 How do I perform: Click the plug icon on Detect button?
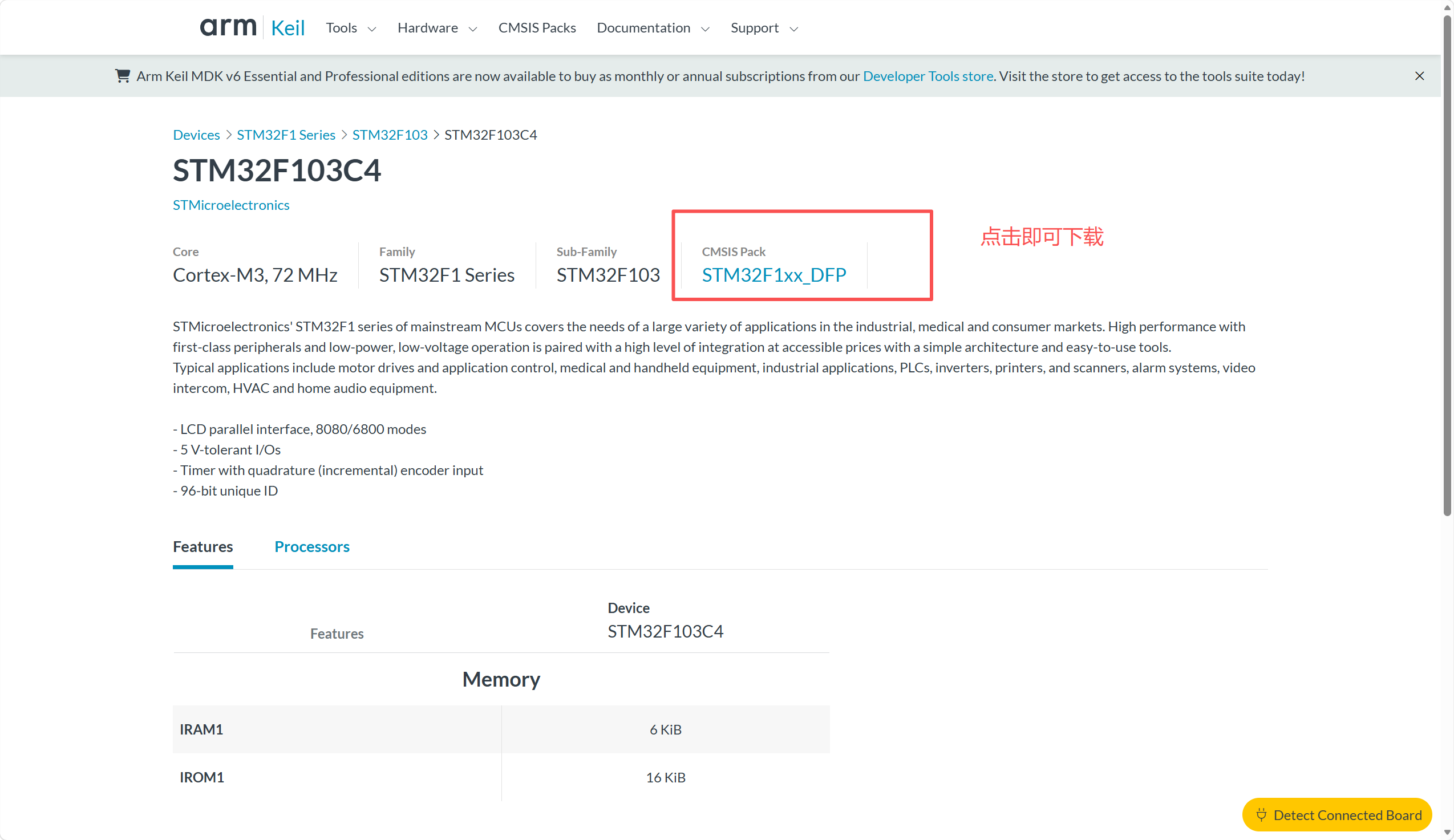pyautogui.click(x=1261, y=814)
